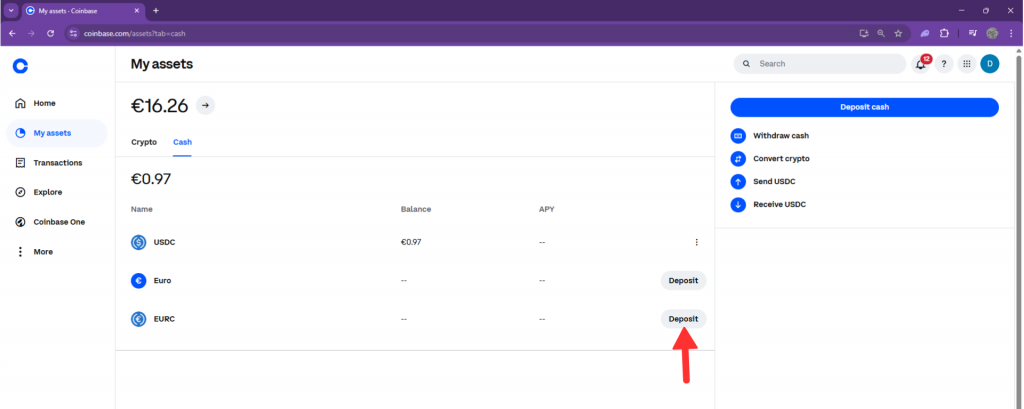Click the Receive USDC arrow icon
Screen dimensions: 1024x409
(738, 204)
